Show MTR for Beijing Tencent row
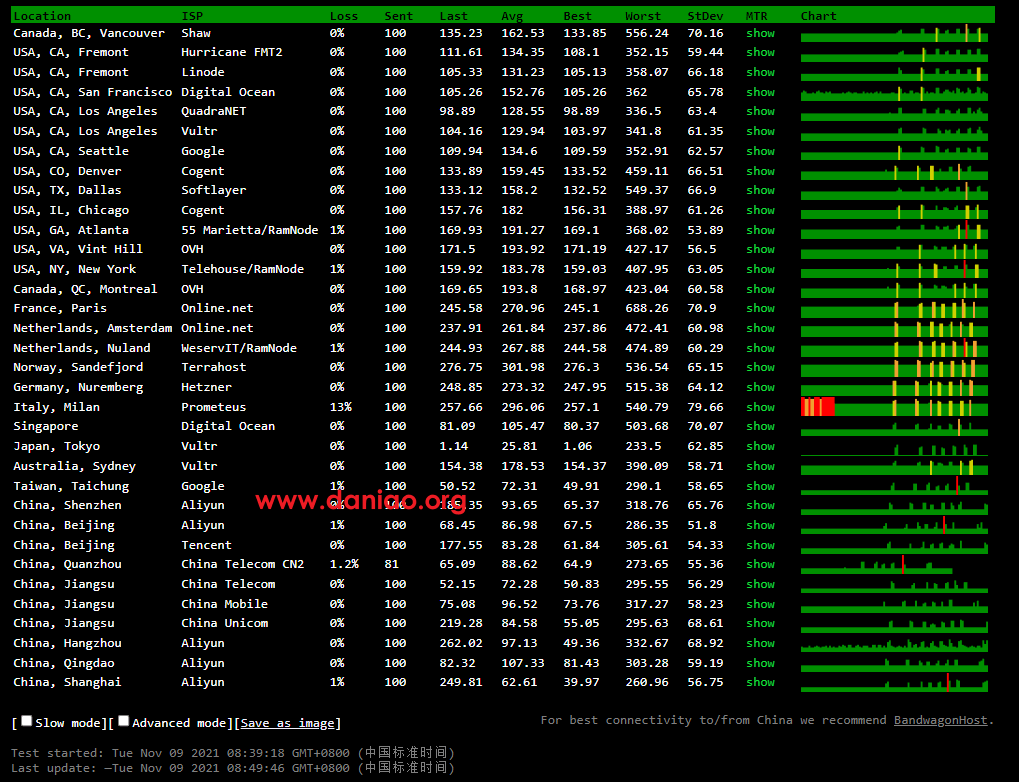Image resolution: width=1019 pixels, height=782 pixels. (760, 545)
